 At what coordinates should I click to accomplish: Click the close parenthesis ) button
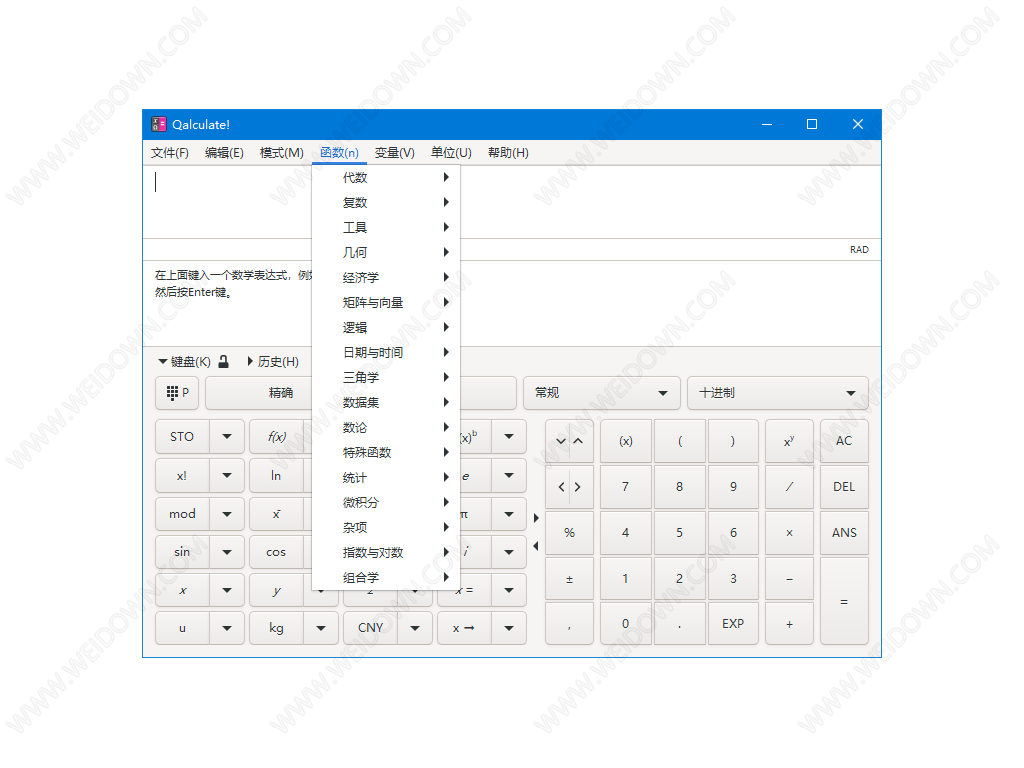pyautogui.click(x=733, y=441)
